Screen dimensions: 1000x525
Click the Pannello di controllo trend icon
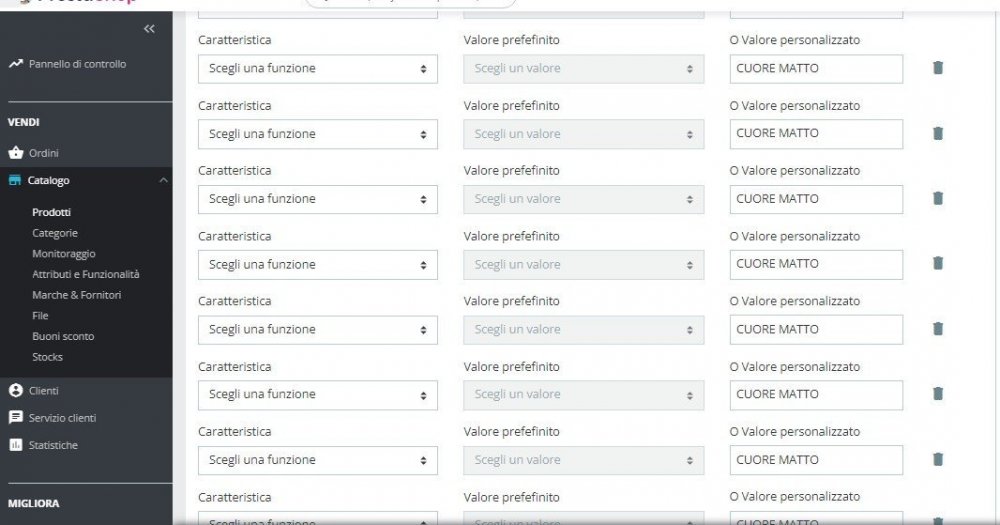tap(15, 64)
